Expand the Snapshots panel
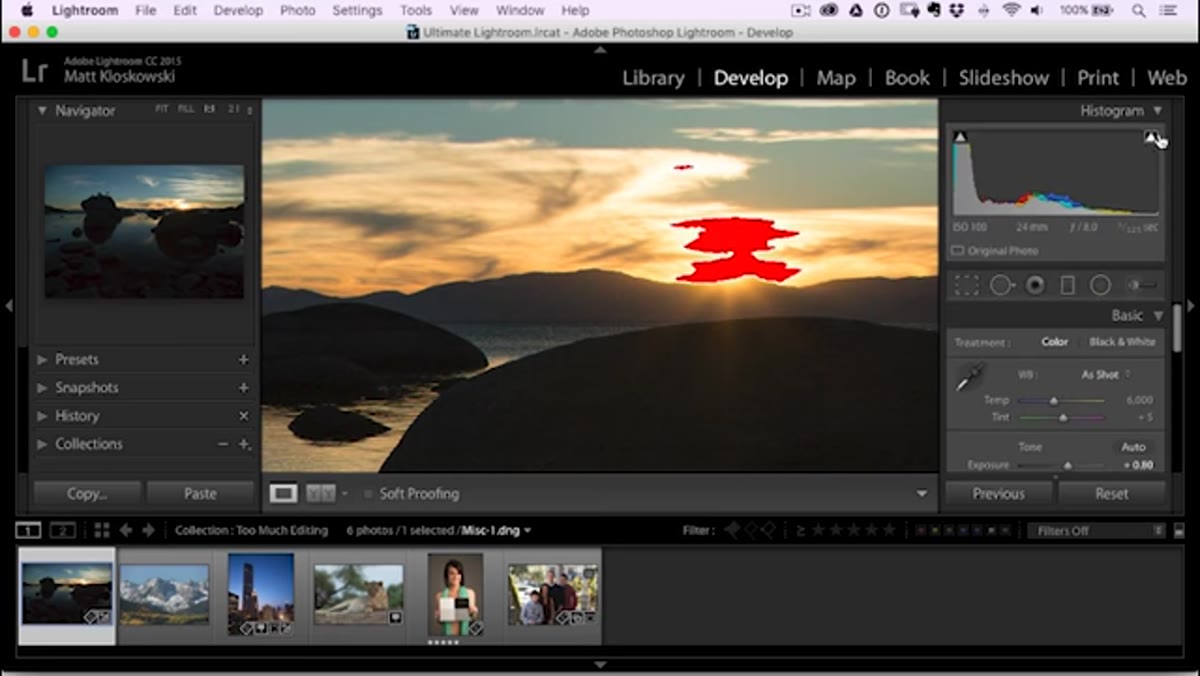 point(43,387)
